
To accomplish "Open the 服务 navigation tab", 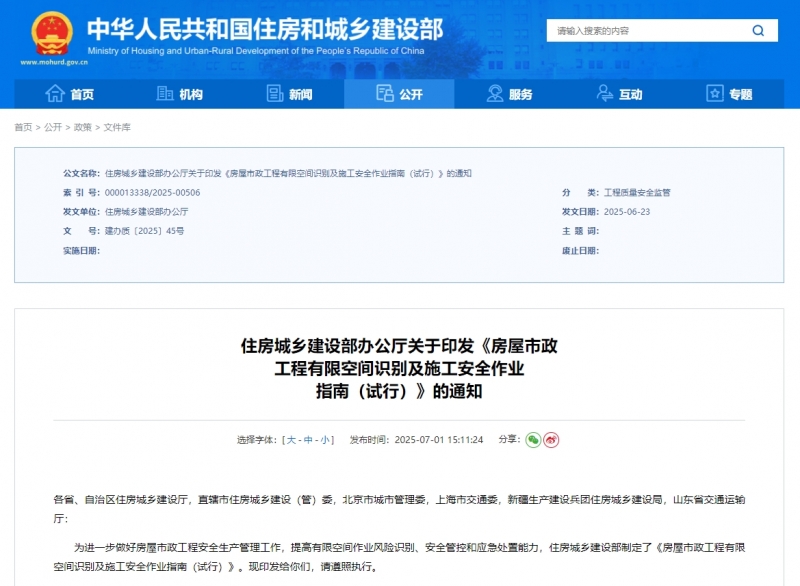I will point(509,94).
